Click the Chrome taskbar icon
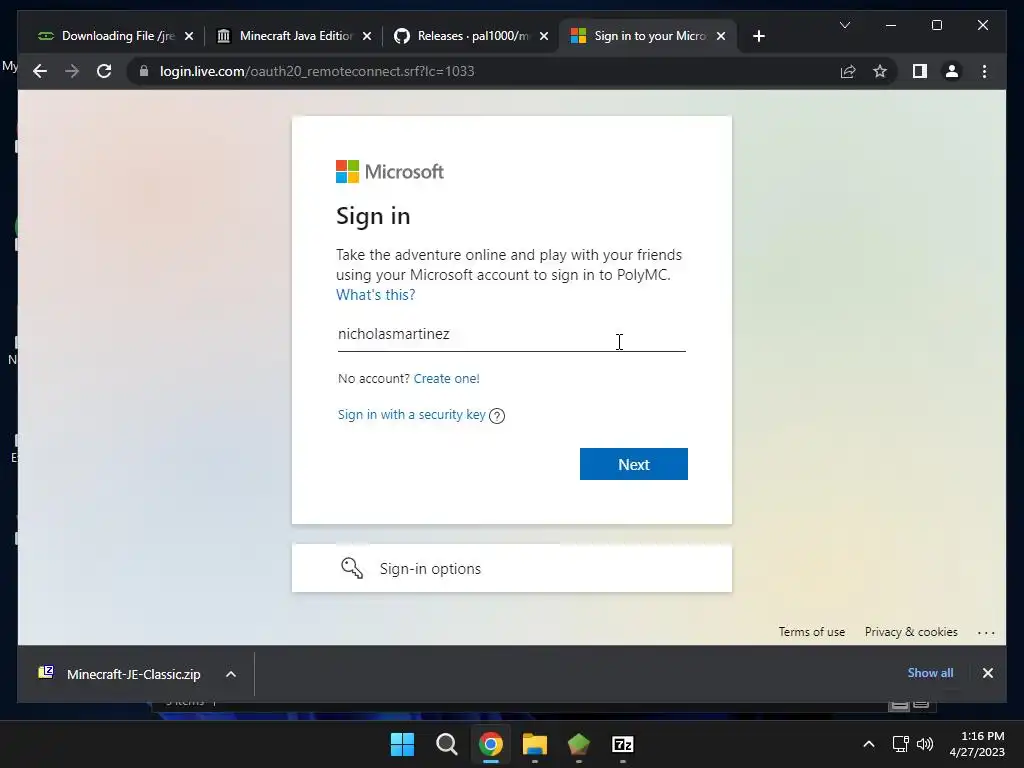The height and width of the screenshot is (768, 1024). click(x=490, y=744)
